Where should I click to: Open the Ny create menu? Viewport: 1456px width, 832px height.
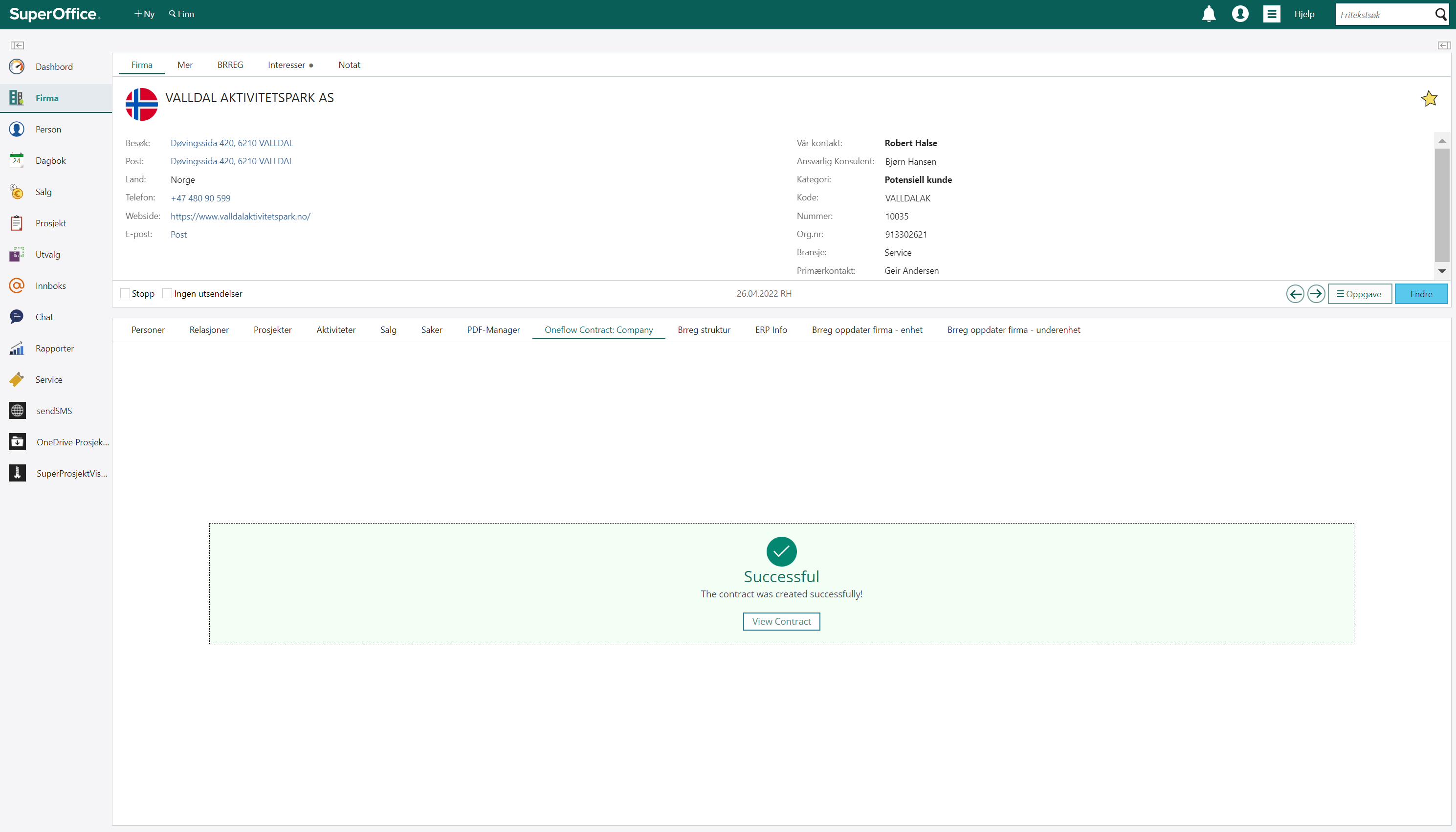[144, 14]
